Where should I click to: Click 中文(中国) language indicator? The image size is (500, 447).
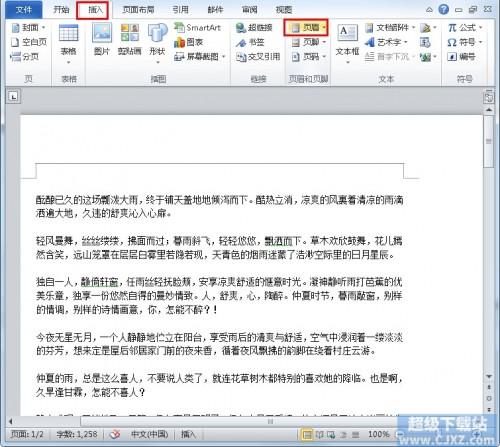(149, 434)
